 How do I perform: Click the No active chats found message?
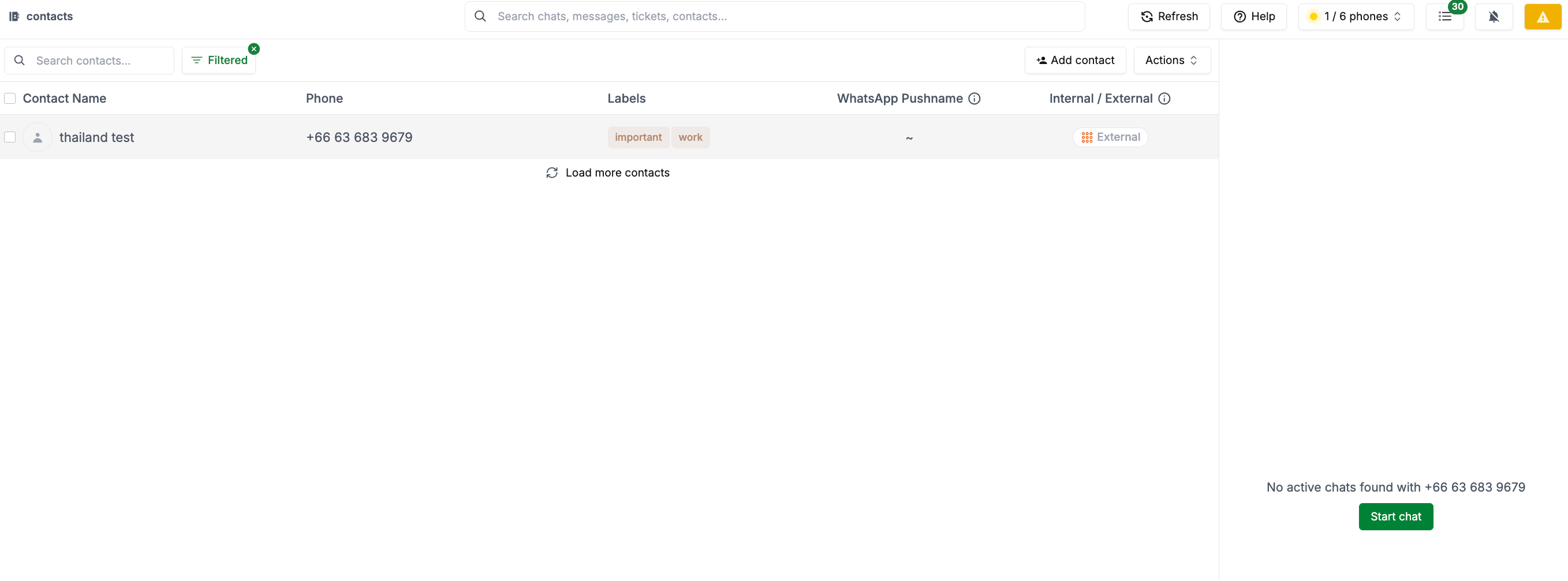coord(1395,488)
